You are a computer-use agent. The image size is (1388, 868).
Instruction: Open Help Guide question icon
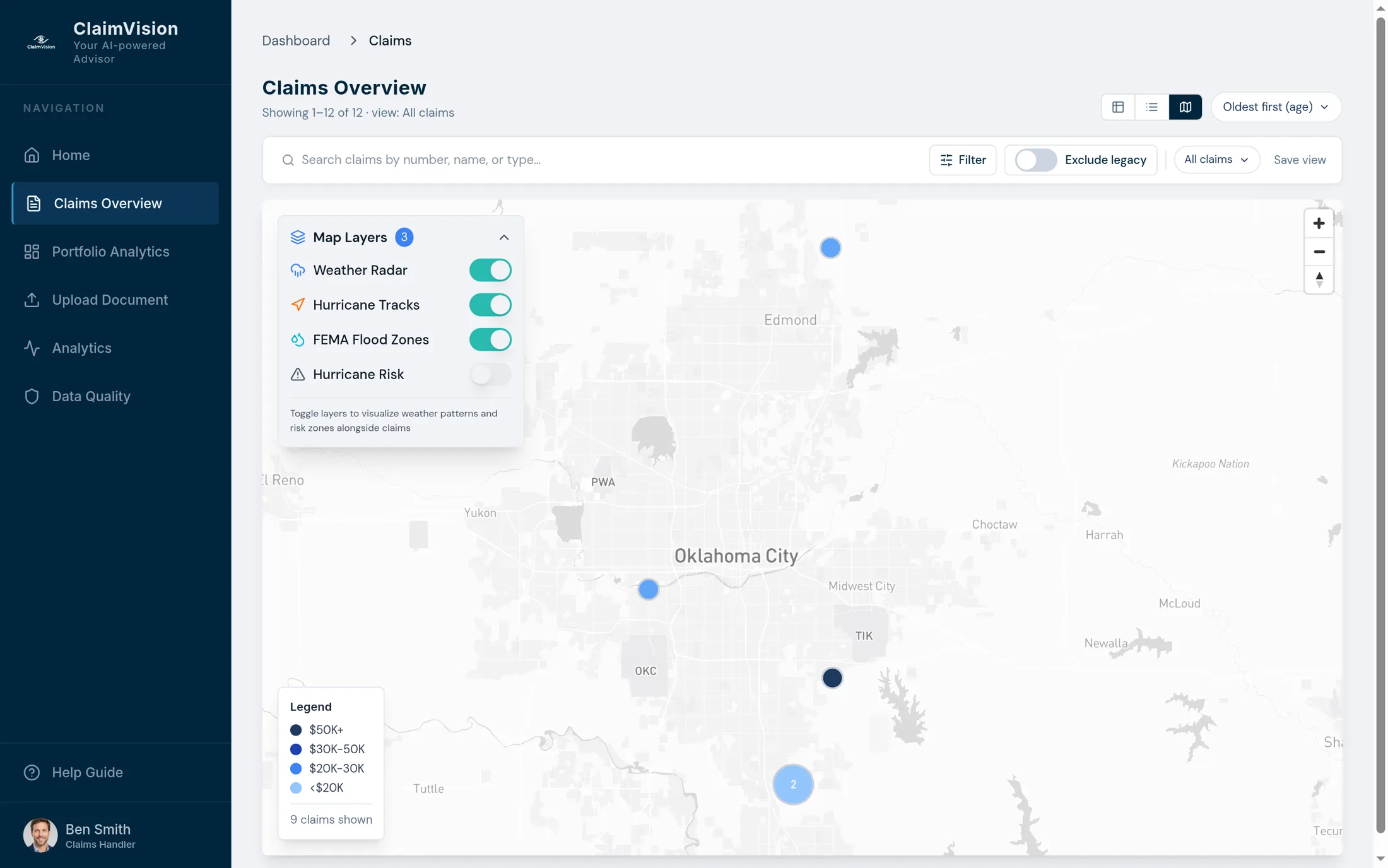32,772
